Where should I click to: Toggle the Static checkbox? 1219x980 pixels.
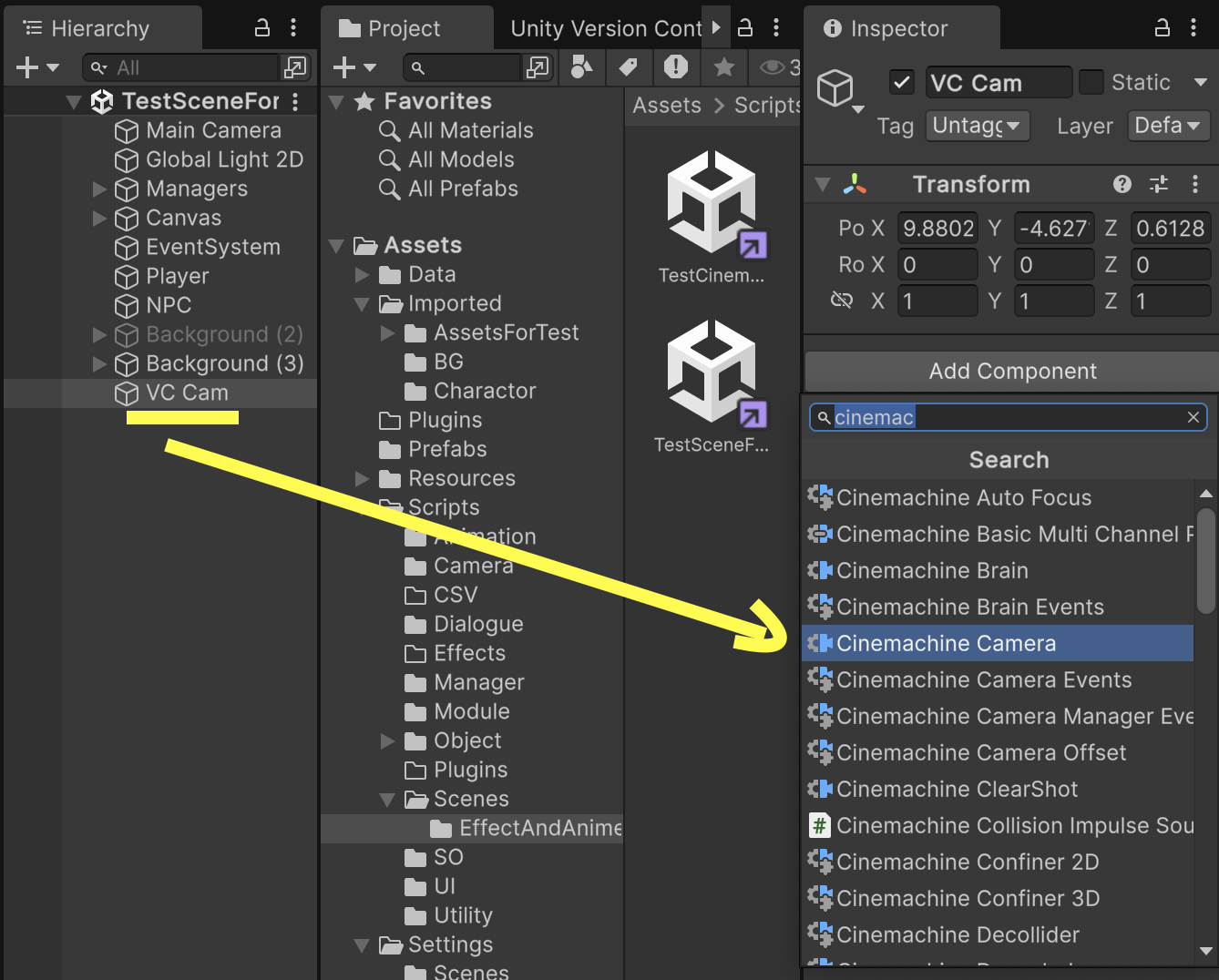(x=1091, y=82)
